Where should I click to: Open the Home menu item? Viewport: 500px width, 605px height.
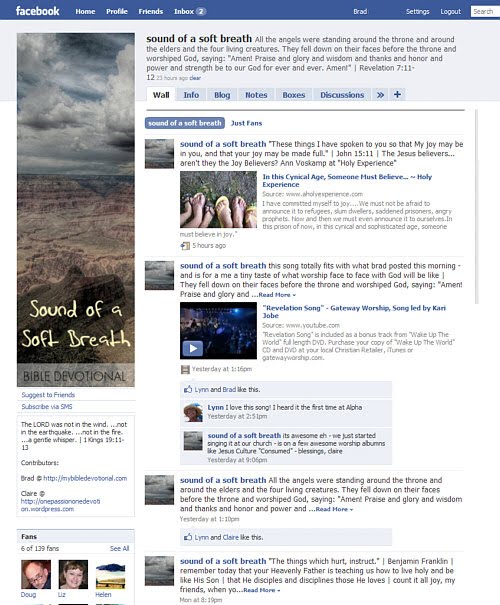click(x=85, y=12)
